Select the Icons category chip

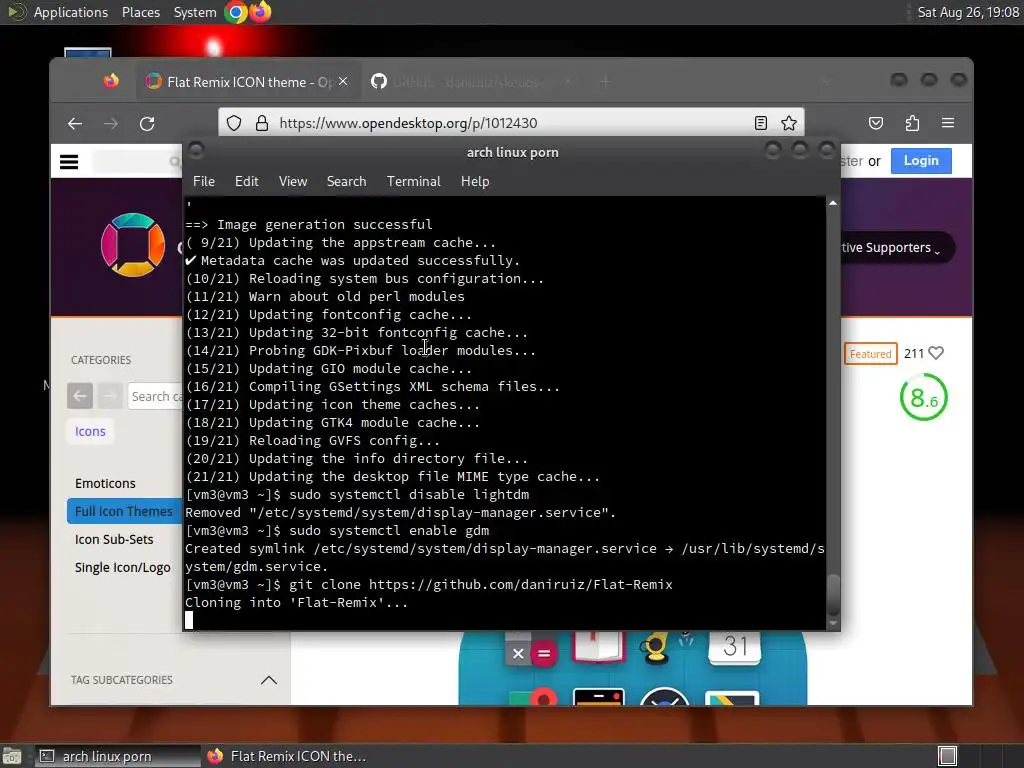90,432
